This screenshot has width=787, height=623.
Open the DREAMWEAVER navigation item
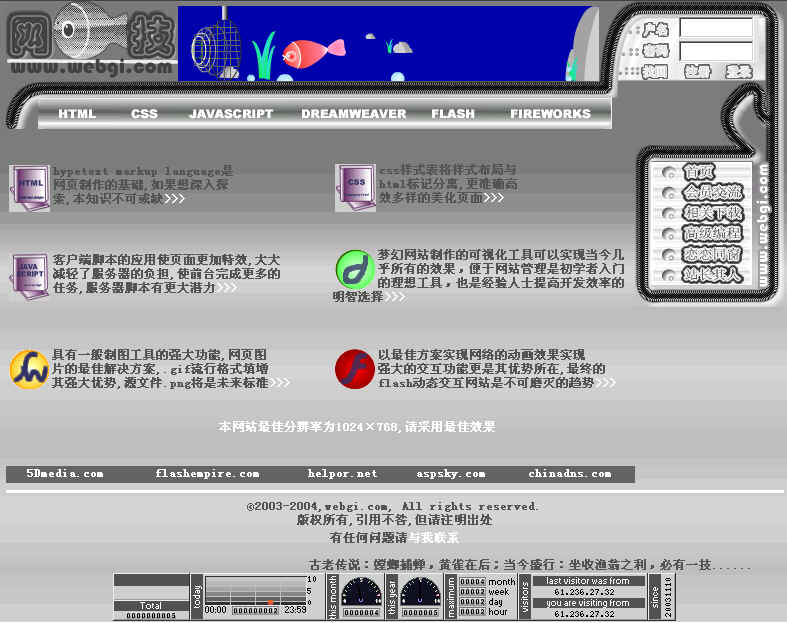[354, 114]
